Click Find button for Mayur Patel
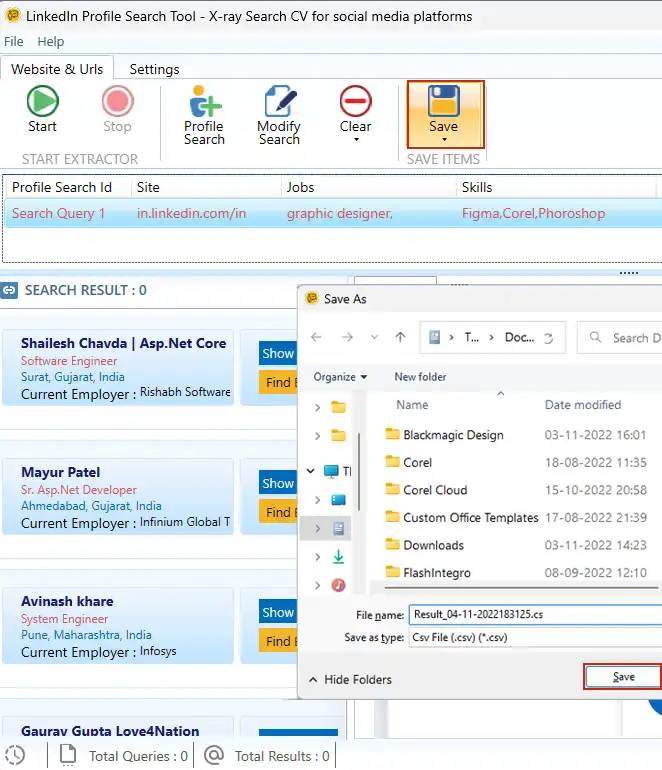The image size is (662, 770). tap(278, 512)
